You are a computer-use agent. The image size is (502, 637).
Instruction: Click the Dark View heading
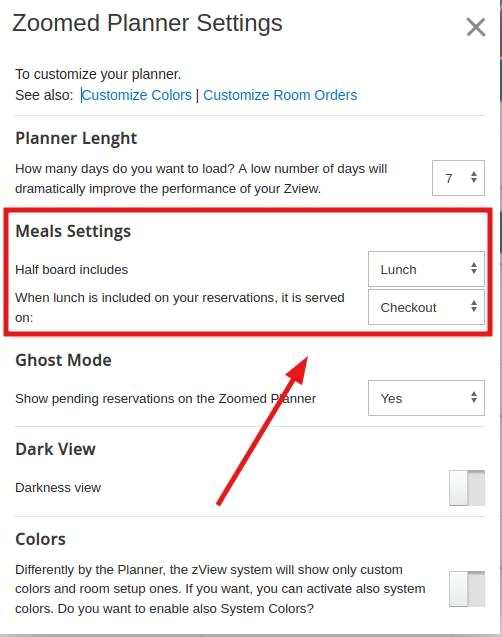[x=56, y=449]
